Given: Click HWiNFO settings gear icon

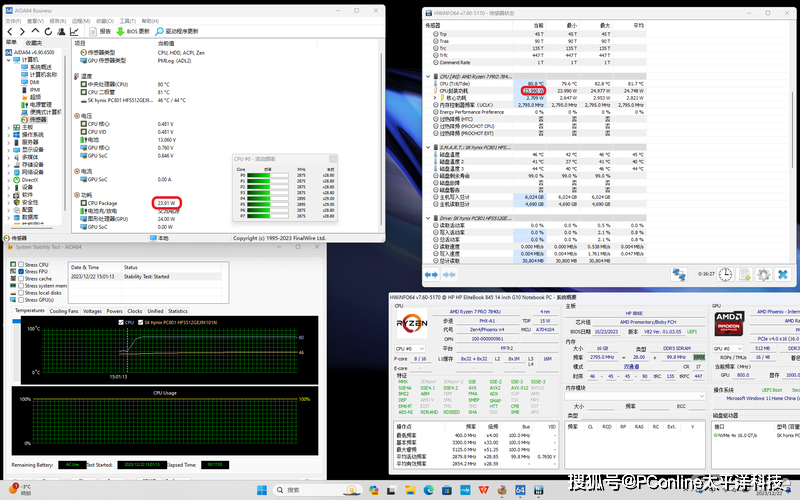Looking at the screenshot, I should (x=763, y=274).
